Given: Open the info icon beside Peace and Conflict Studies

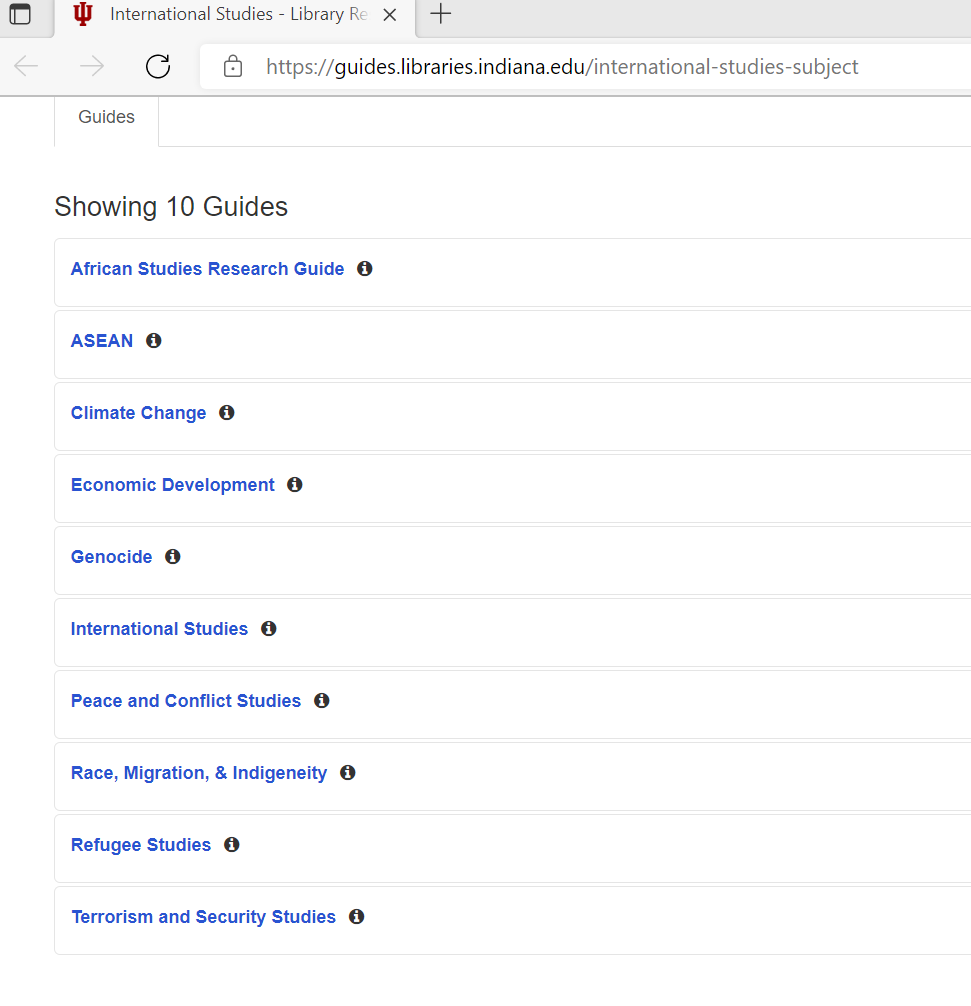Looking at the screenshot, I should [x=321, y=700].
